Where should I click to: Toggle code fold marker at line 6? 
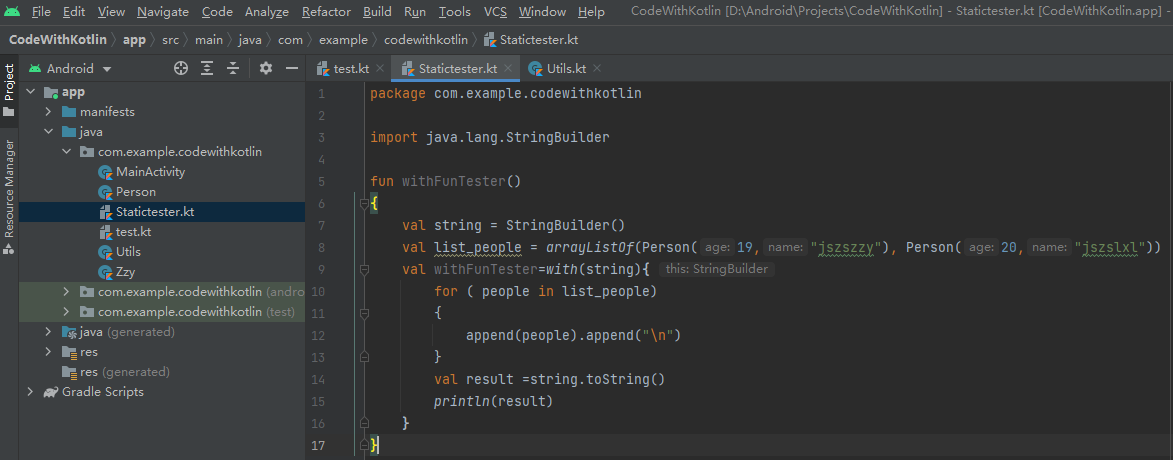(x=364, y=203)
